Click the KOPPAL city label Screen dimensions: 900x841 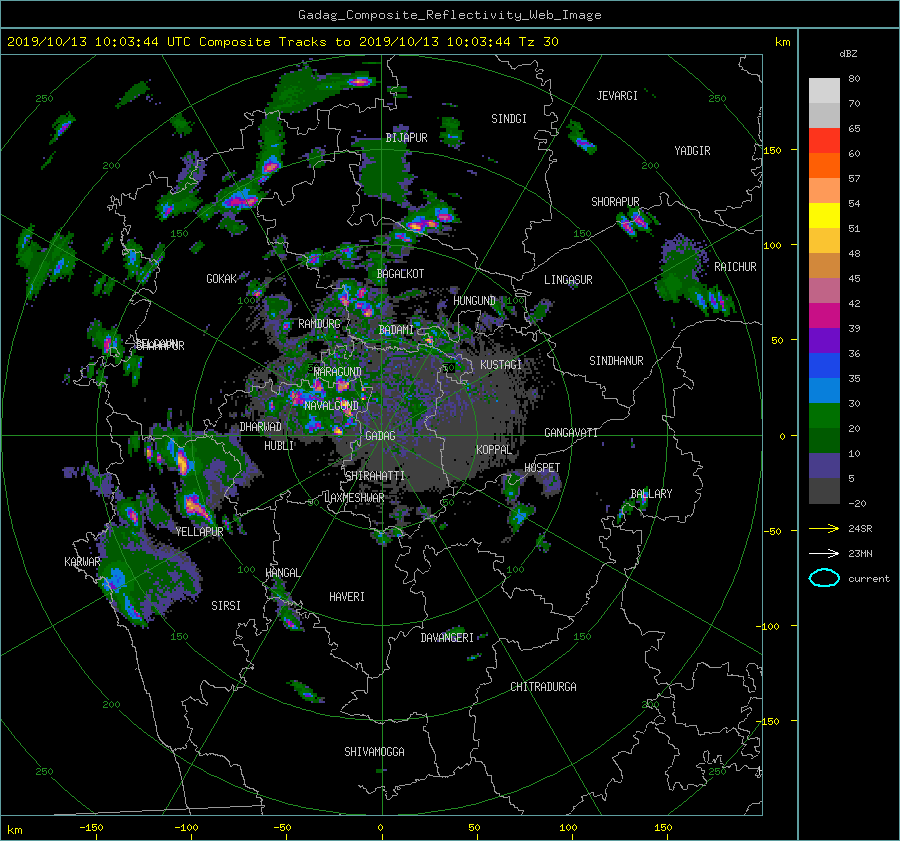494,449
